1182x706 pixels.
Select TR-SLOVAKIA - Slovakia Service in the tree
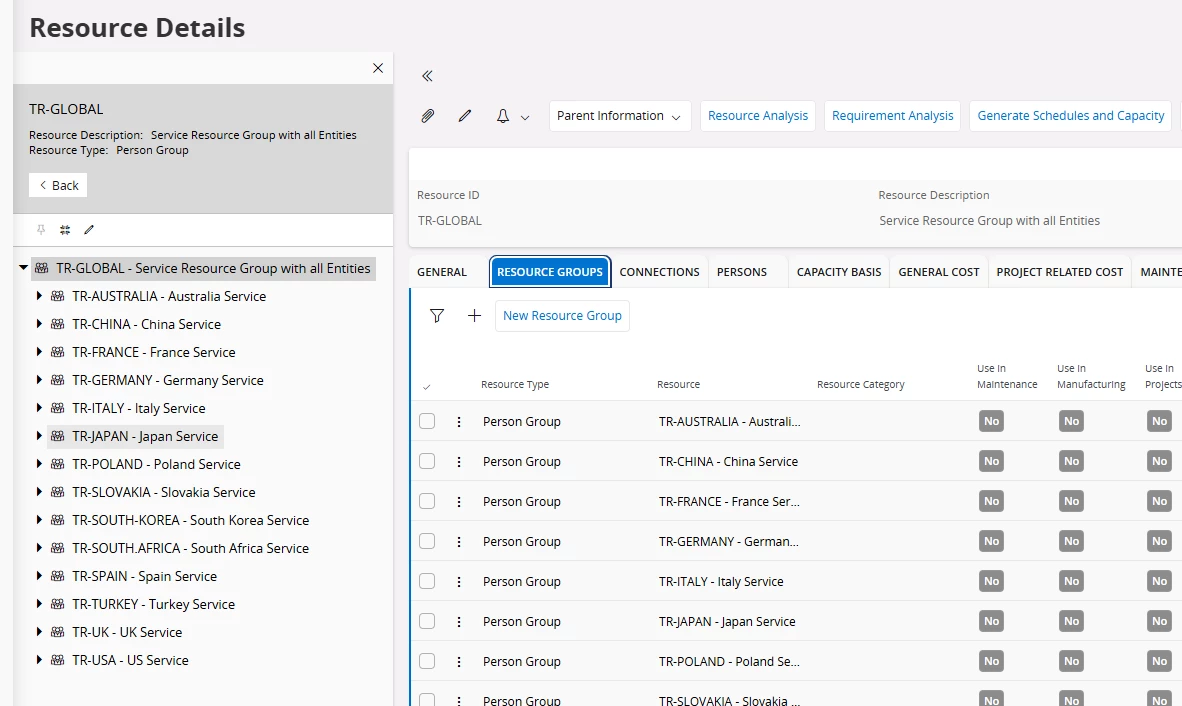click(x=164, y=492)
